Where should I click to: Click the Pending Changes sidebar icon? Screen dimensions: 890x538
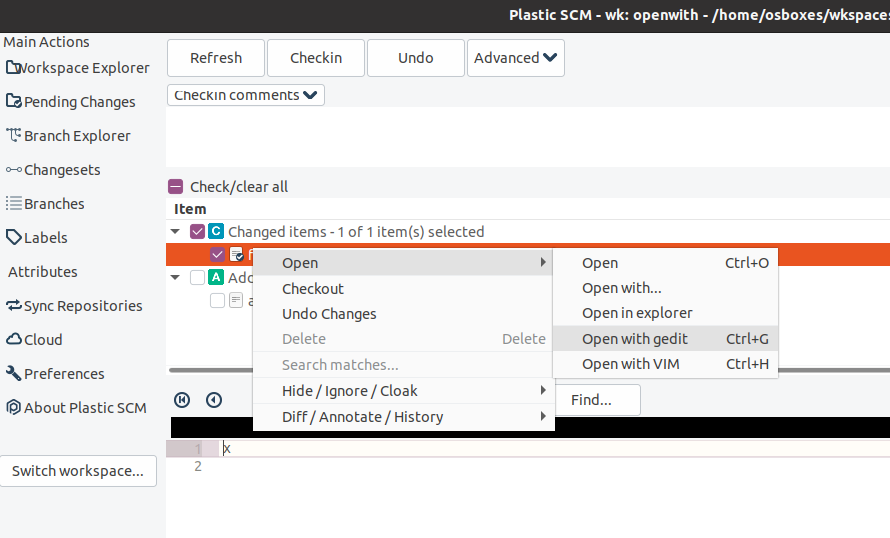click(14, 101)
